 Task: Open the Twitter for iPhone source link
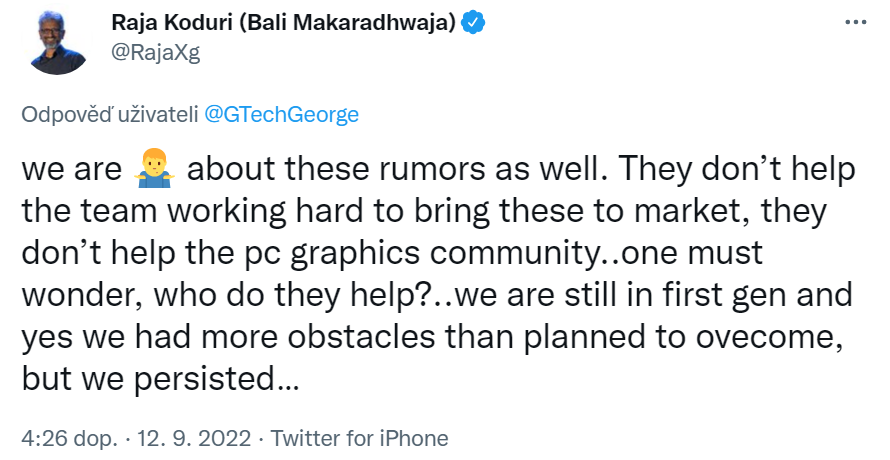click(x=359, y=438)
